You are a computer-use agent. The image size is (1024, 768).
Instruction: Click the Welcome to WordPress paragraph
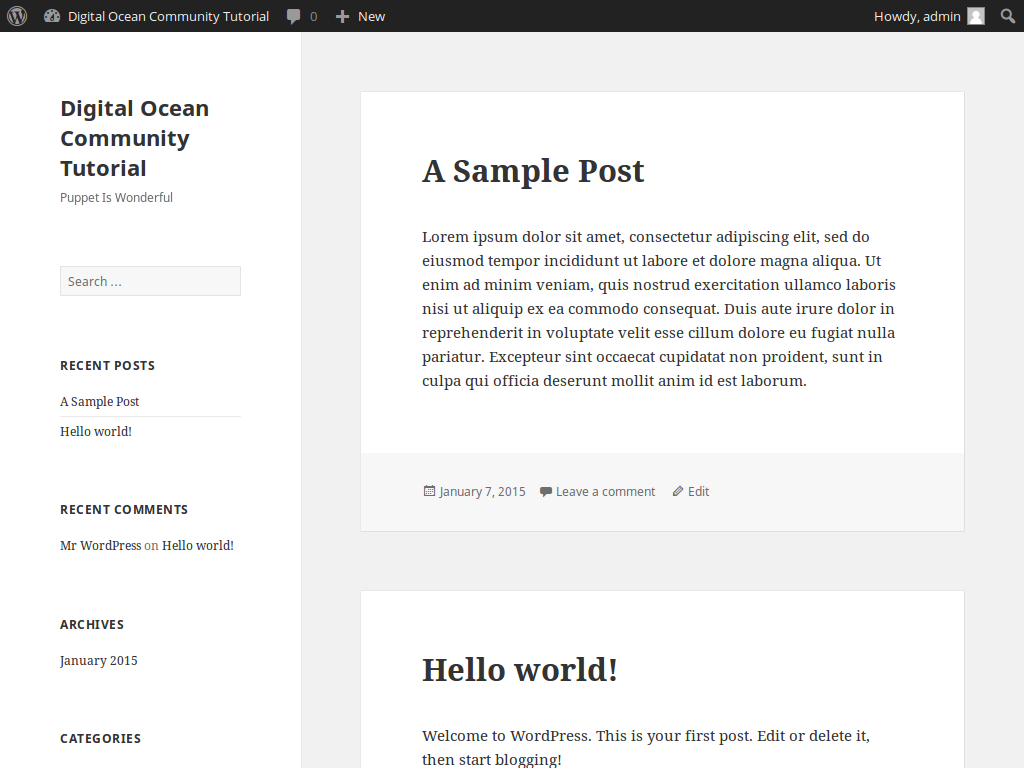point(646,747)
